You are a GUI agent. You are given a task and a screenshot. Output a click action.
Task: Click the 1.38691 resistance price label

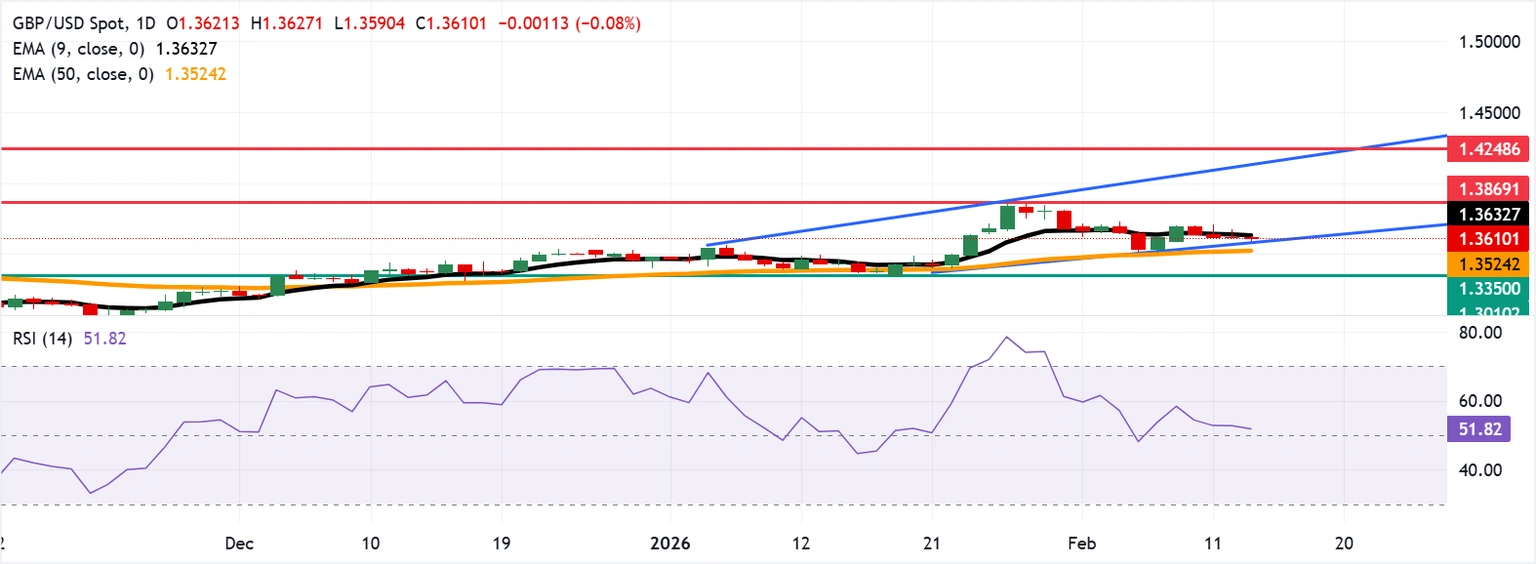(x=1478, y=188)
